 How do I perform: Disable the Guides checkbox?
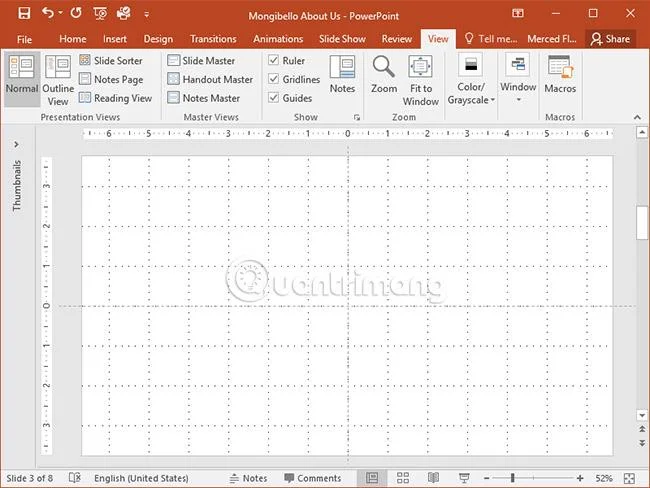274,97
